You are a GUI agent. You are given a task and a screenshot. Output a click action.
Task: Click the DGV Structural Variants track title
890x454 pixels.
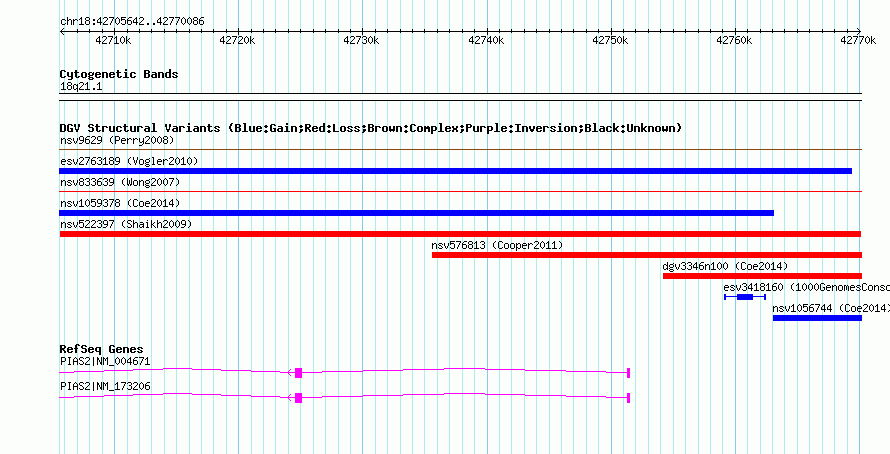click(371, 128)
